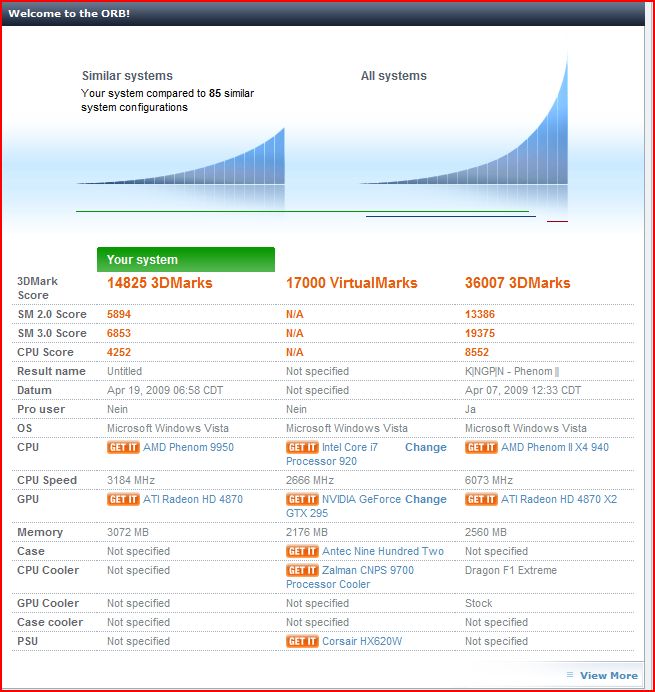This screenshot has width=655, height=692.
Task: Open the Intel Core i7 Processor 920 link
Action: 332,454
